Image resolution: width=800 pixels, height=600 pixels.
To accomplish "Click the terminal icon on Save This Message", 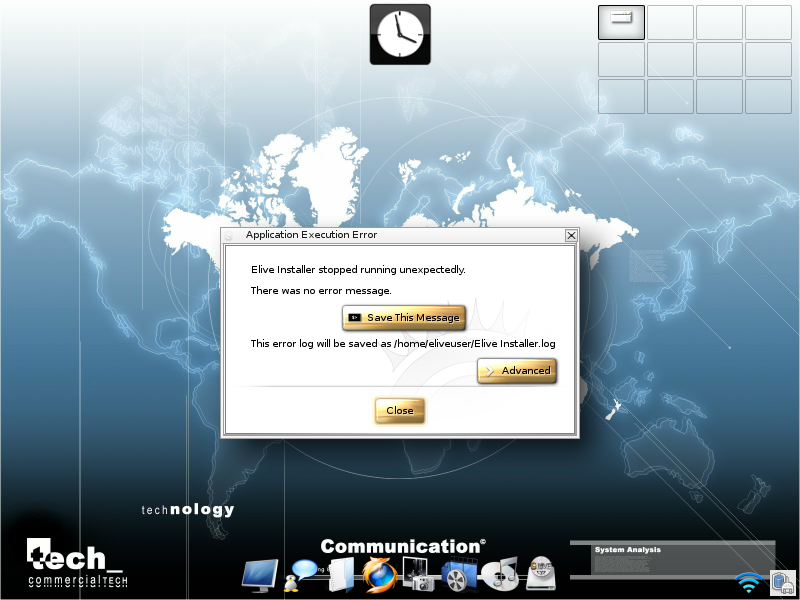I will pos(354,318).
